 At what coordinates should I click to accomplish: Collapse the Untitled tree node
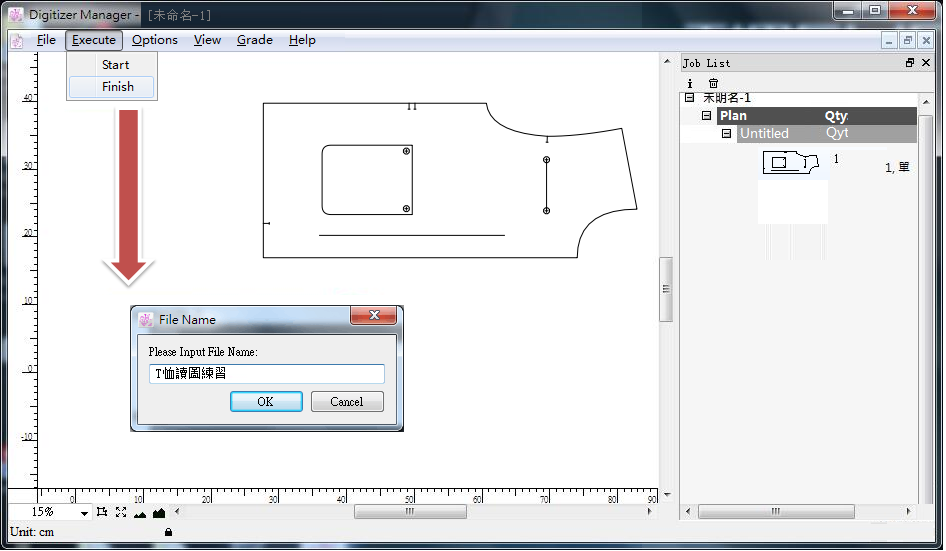(727, 133)
